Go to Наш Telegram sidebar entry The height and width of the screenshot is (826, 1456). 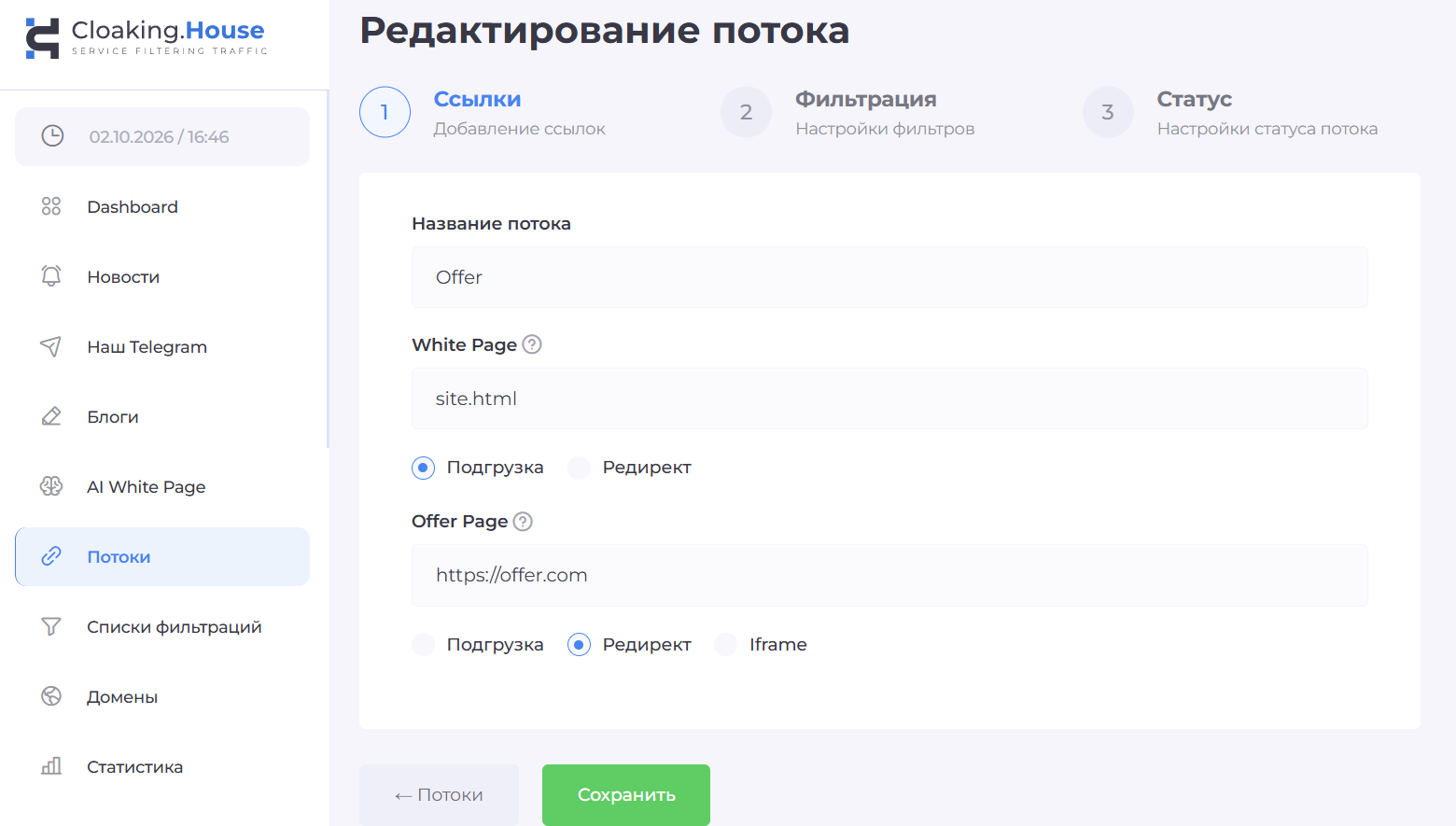(x=162, y=346)
